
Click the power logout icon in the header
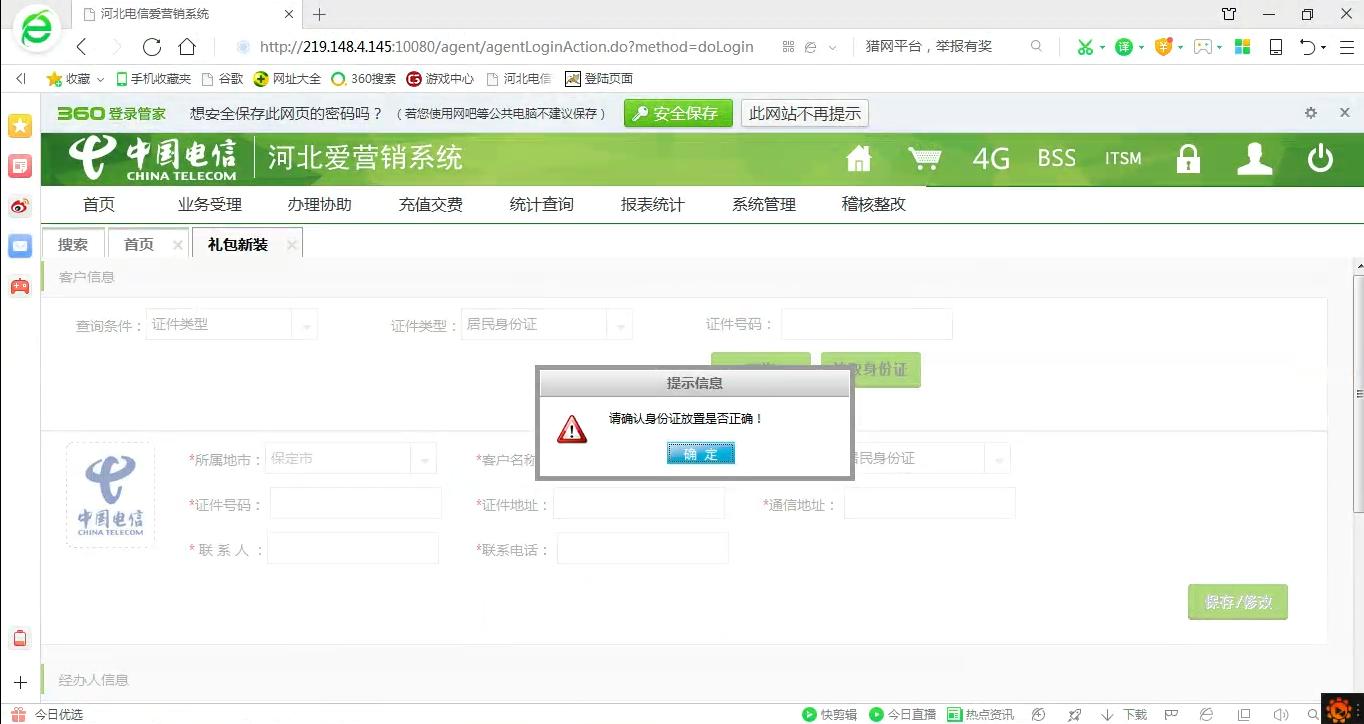pos(1320,158)
